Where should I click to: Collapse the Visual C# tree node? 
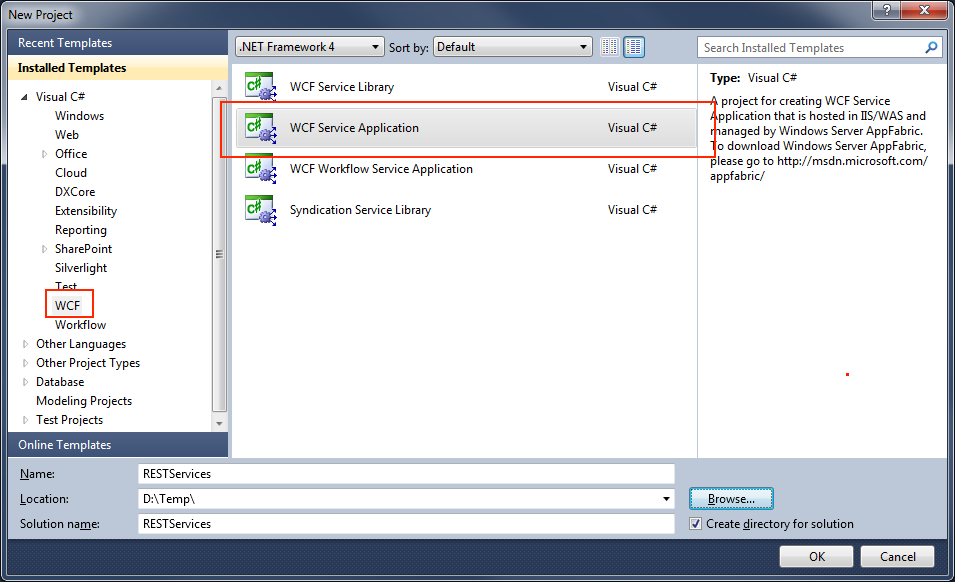coord(24,97)
